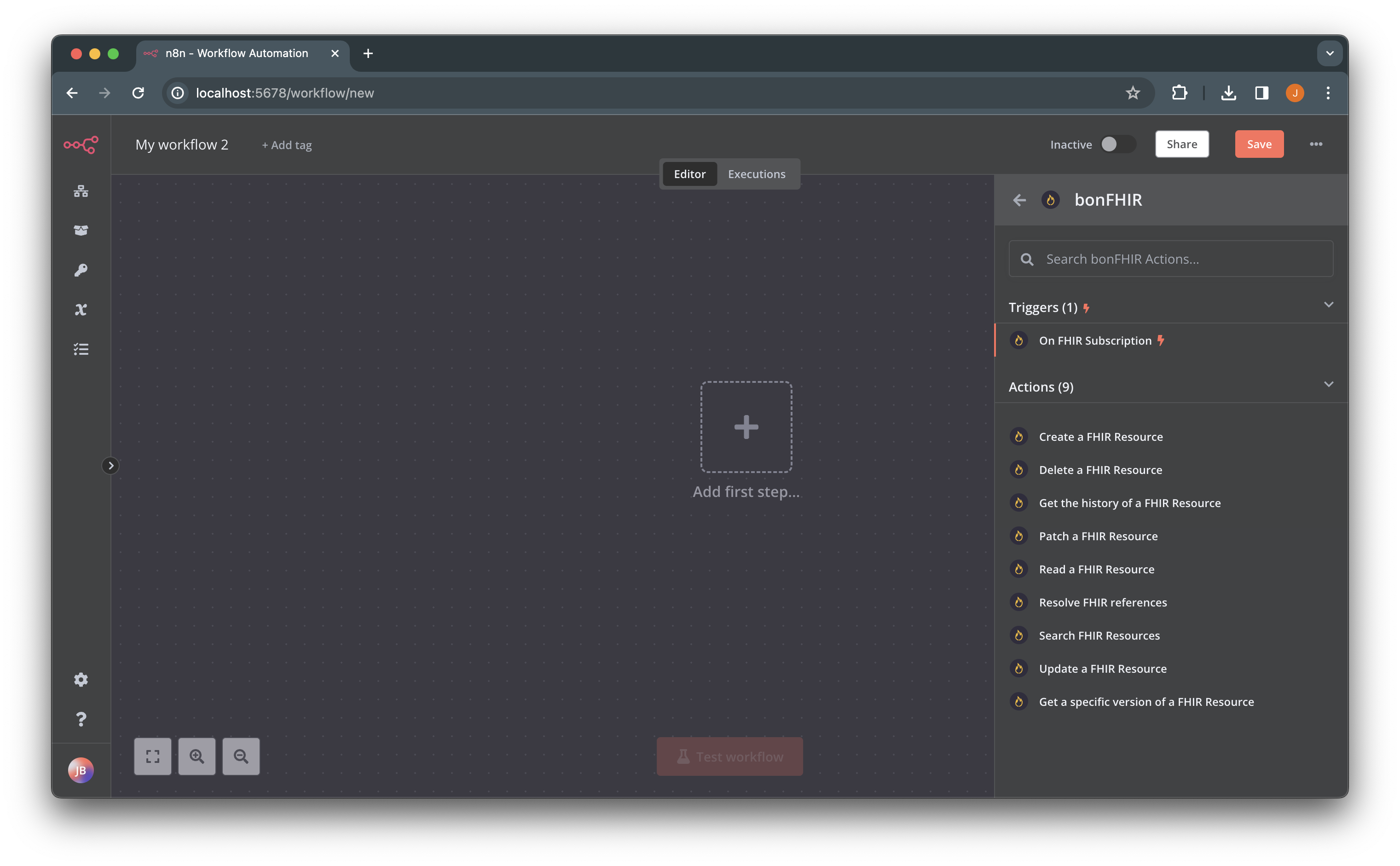
Task: Open the Executions list icon in sidebar
Action: click(81, 349)
